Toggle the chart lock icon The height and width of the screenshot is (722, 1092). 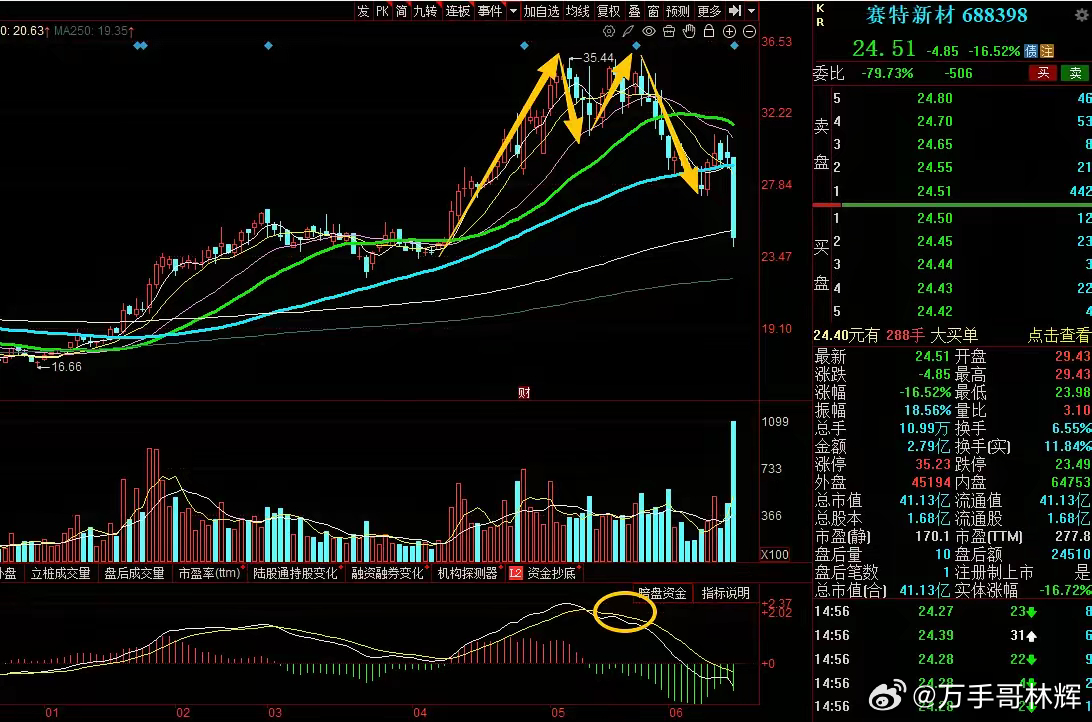point(709,31)
